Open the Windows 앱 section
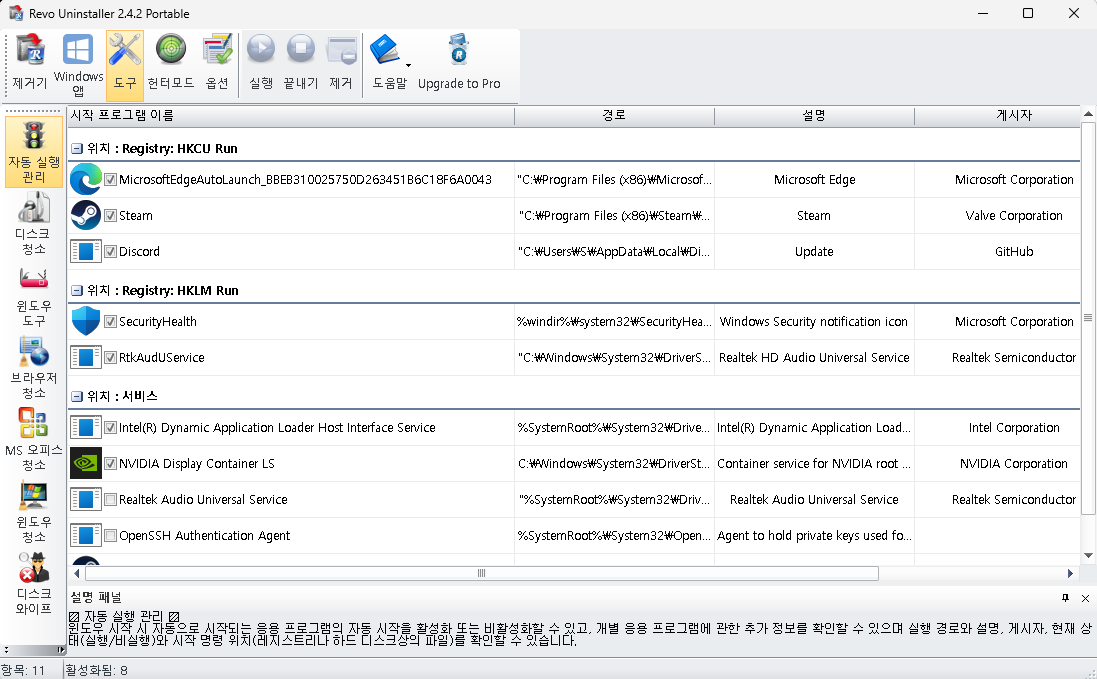 tap(77, 60)
